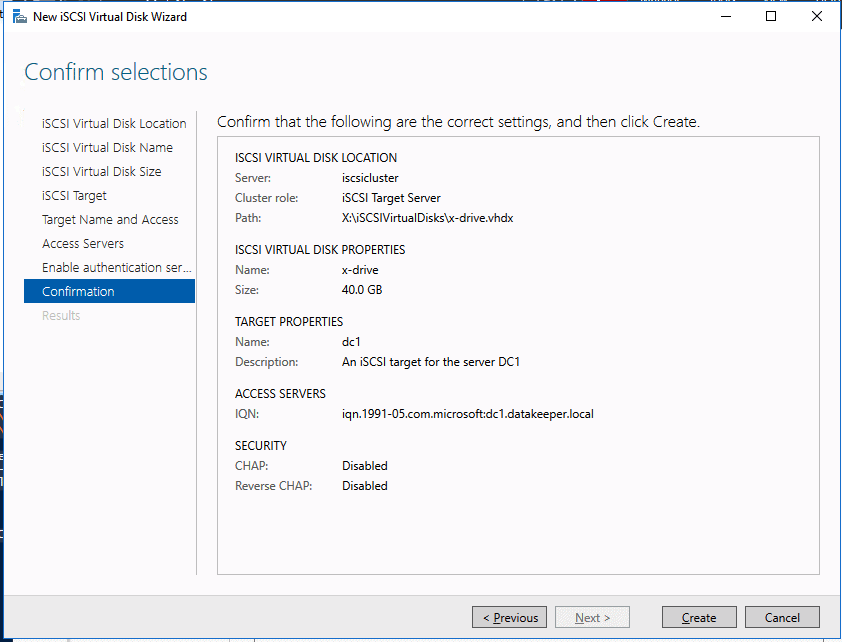Open the Target Name and Access step

click(x=110, y=220)
